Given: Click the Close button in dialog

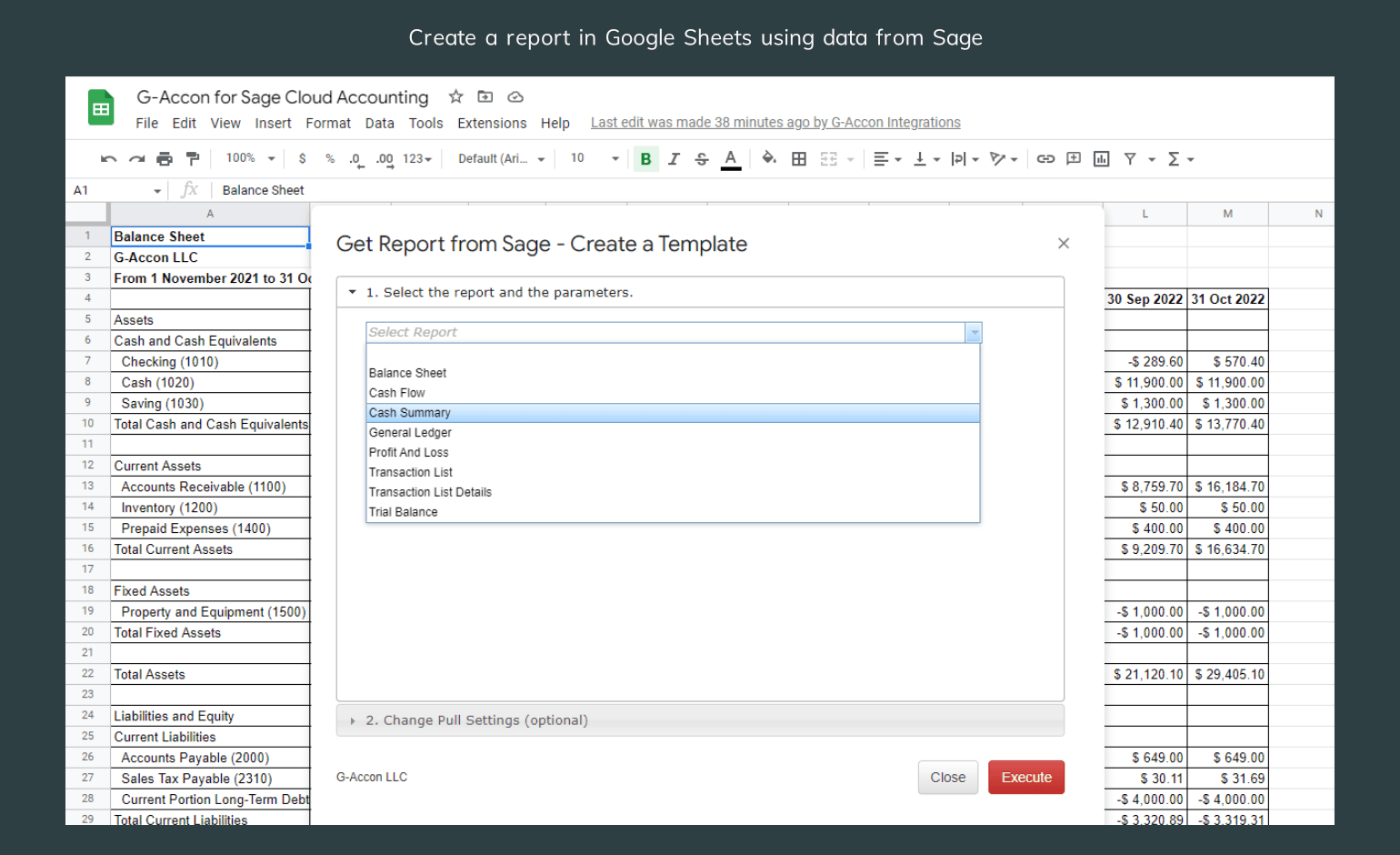Looking at the screenshot, I should (x=948, y=778).
